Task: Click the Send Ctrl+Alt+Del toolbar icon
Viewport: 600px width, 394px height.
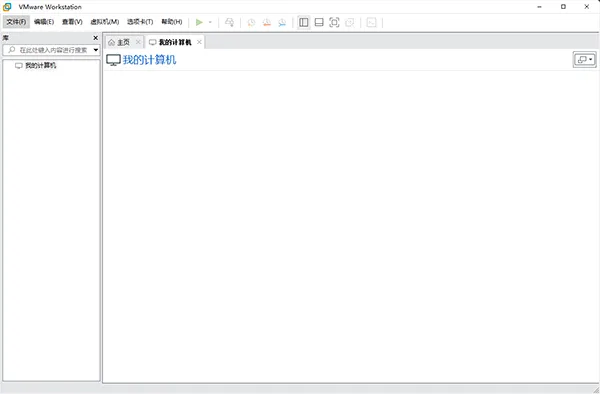Action: [229, 22]
